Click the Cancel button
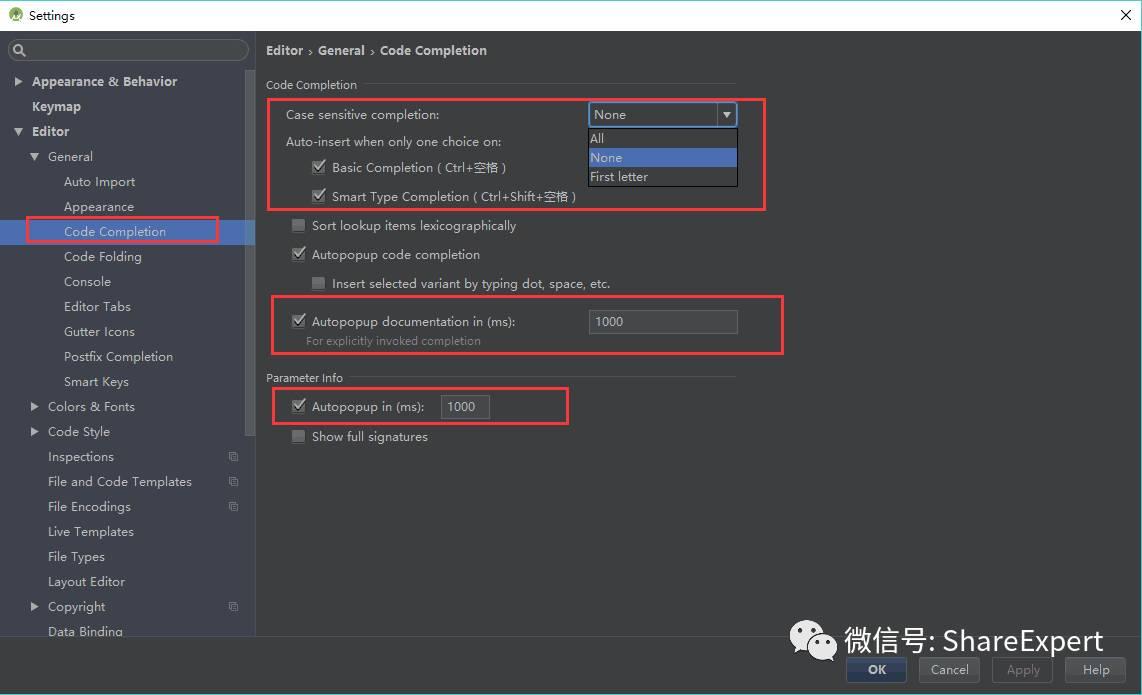This screenshot has width=1142, height=695. [x=949, y=670]
